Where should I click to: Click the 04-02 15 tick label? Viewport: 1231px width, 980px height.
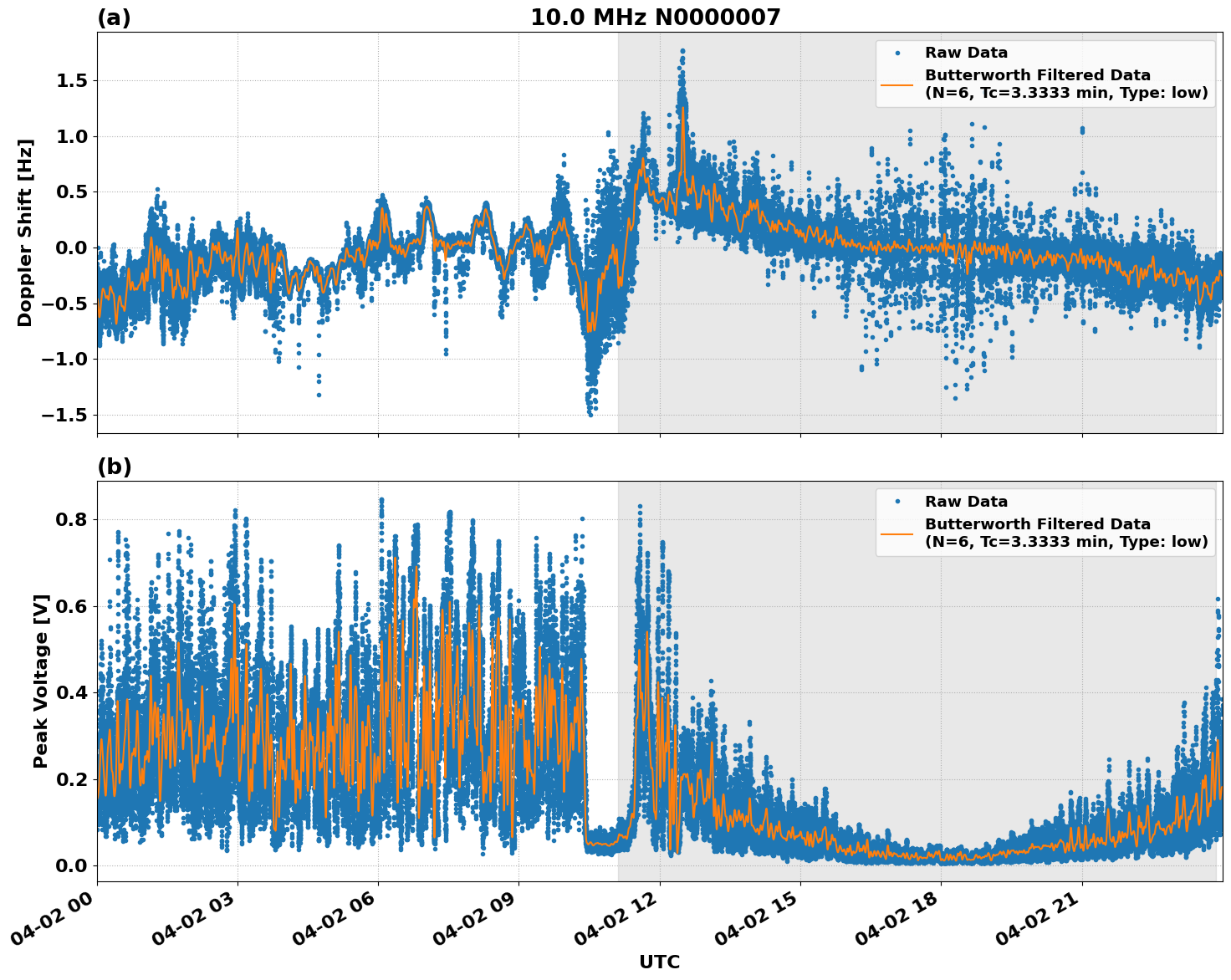pos(757,916)
